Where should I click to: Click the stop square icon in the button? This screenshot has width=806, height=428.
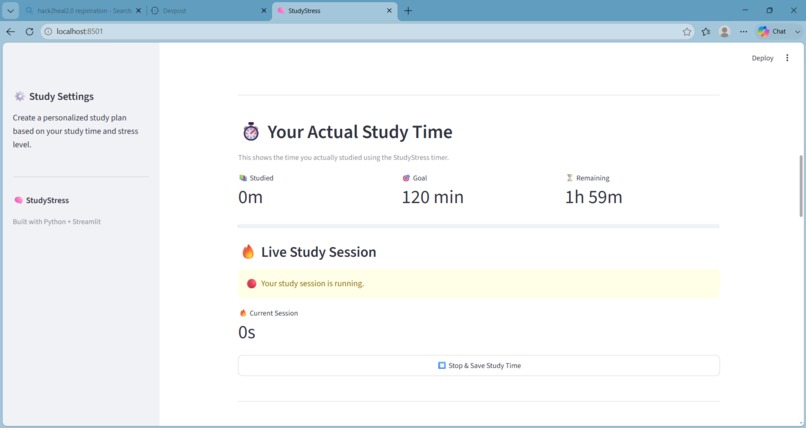pos(442,365)
